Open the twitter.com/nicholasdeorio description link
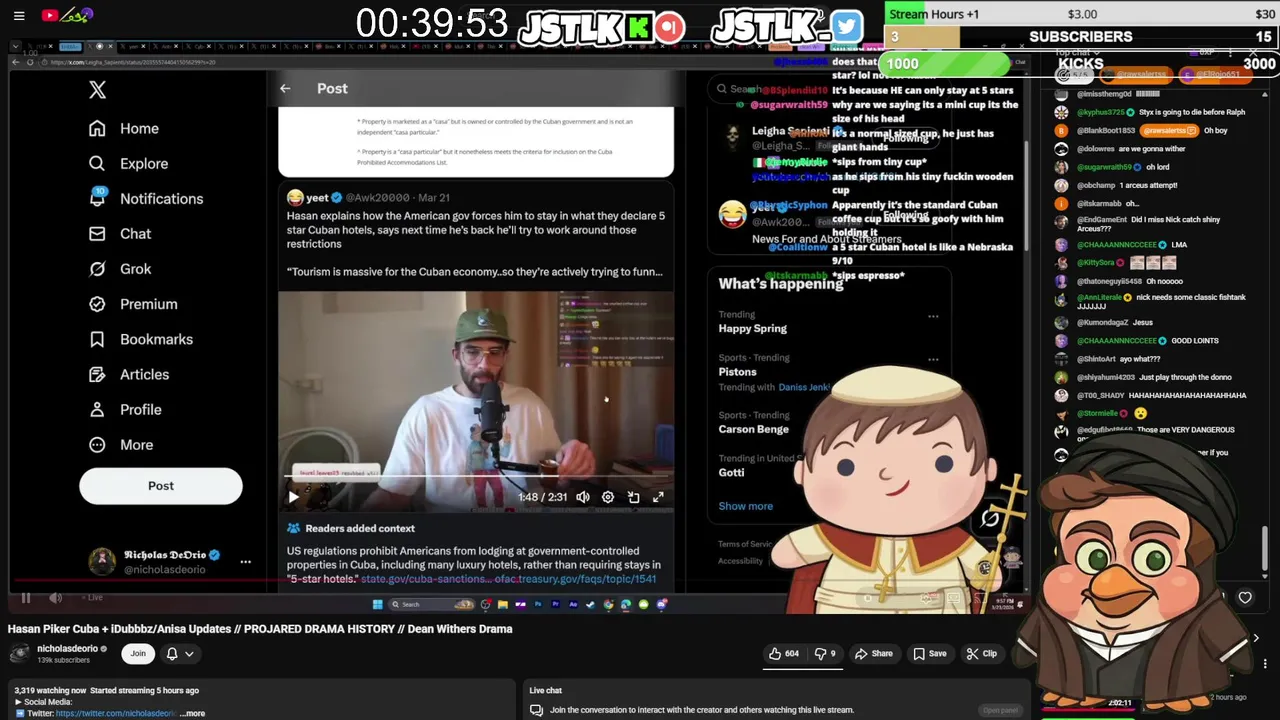Image resolution: width=1280 pixels, height=720 pixels. click(116, 713)
